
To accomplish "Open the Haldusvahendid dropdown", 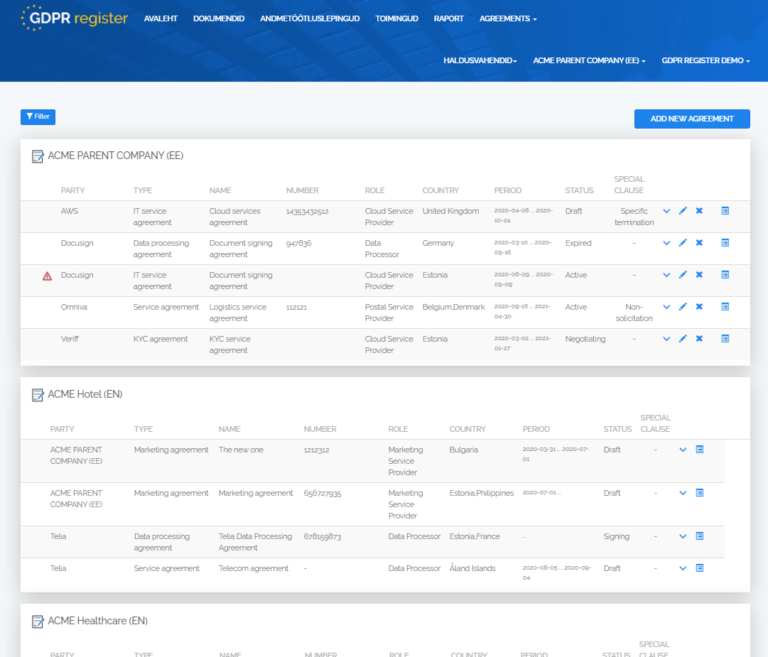I will point(480,61).
